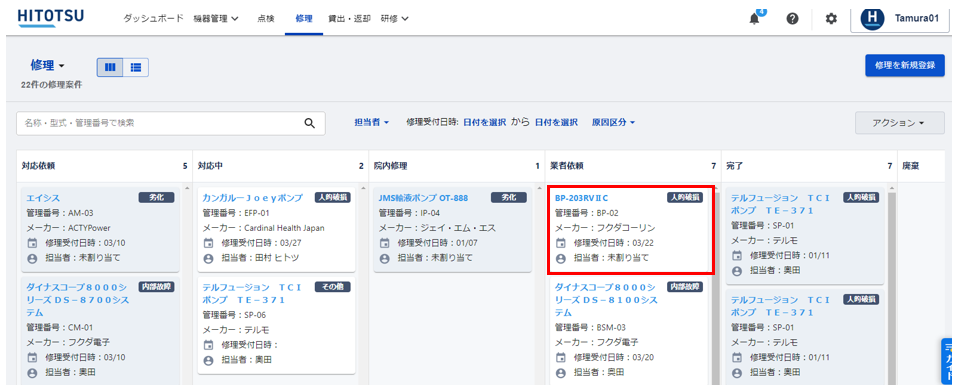Click メーカー：Cardinal Health Japan text
Image resolution: width=954 pixels, height=385 pixels.
[263, 228]
